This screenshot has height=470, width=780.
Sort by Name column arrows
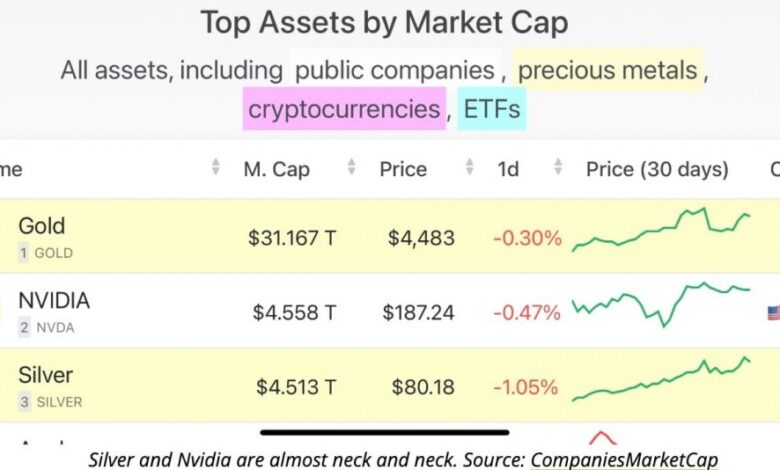tap(215, 169)
